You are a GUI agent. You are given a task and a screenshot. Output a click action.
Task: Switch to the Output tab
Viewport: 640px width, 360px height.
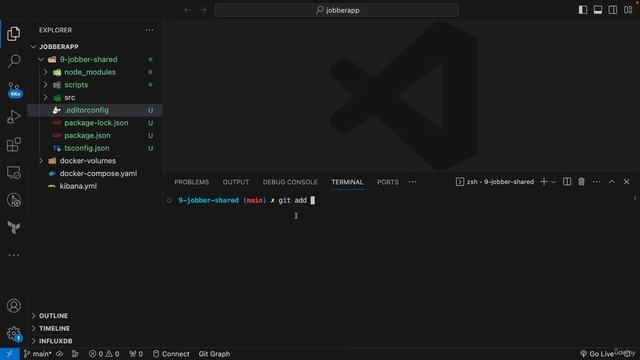click(x=236, y=182)
